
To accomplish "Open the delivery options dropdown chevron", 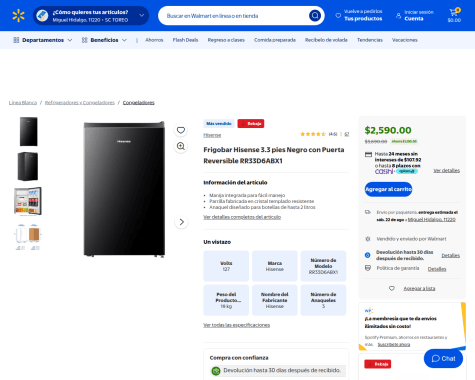I will tap(142, 15).
